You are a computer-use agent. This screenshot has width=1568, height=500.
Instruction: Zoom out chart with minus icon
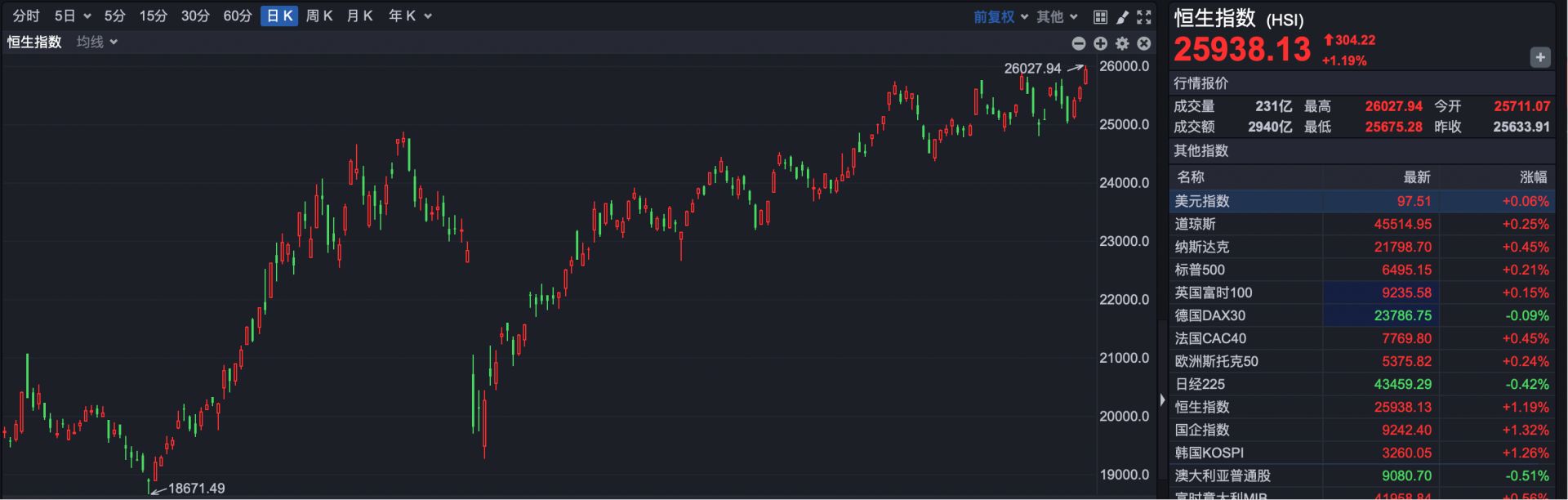click(1079, 43)
